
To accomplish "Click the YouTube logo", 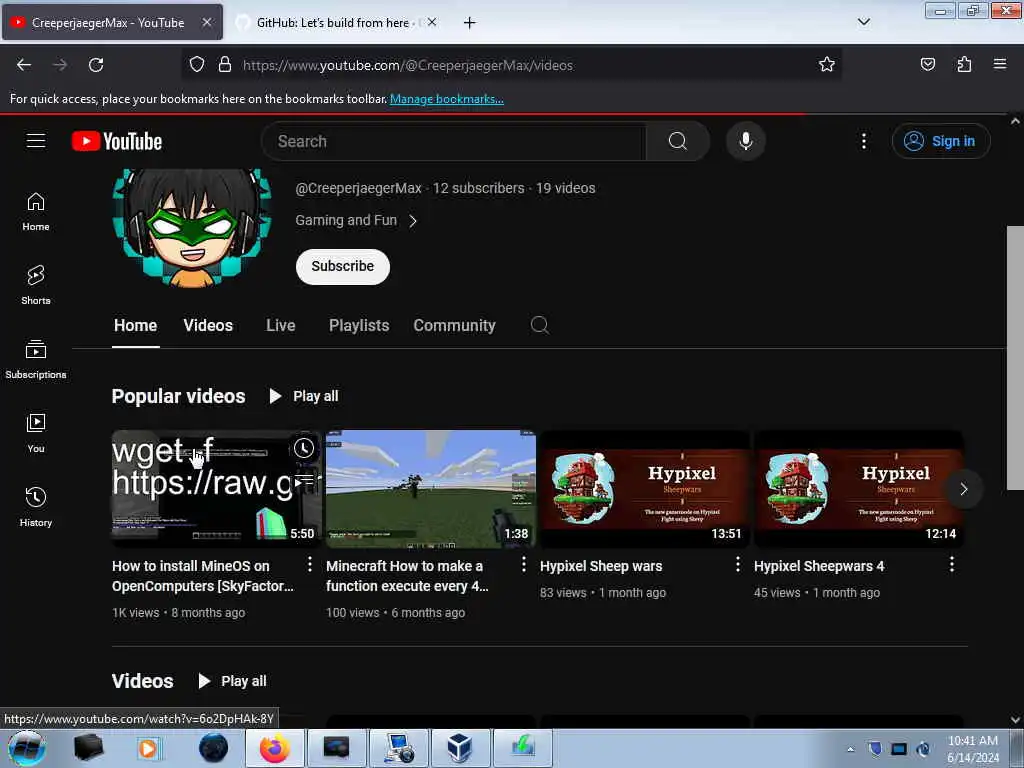I will tap(117, 141).
